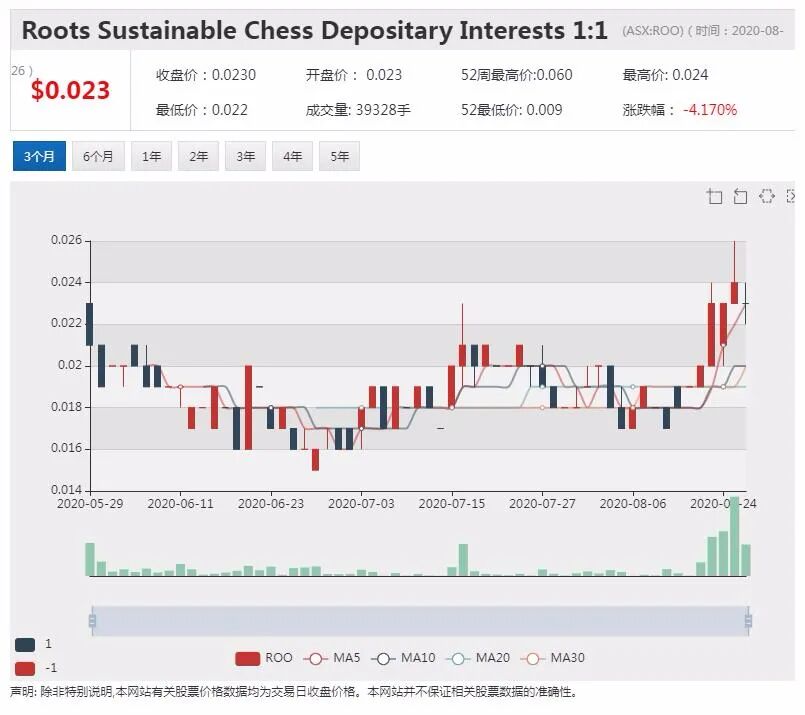
Task: Toggle MA30 line visibility in legend
Action: [552, 658]
